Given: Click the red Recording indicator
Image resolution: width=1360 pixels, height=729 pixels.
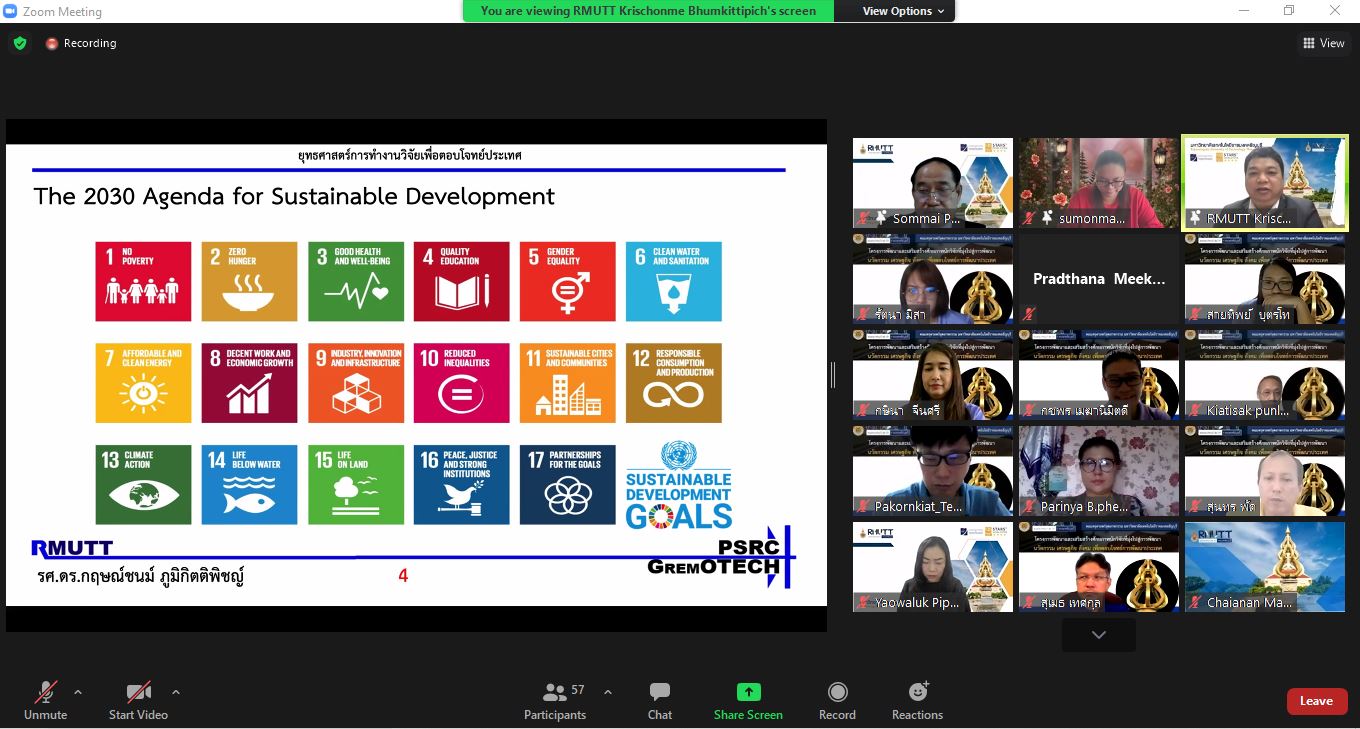Looking at the screenshot, I should [81, 43].
